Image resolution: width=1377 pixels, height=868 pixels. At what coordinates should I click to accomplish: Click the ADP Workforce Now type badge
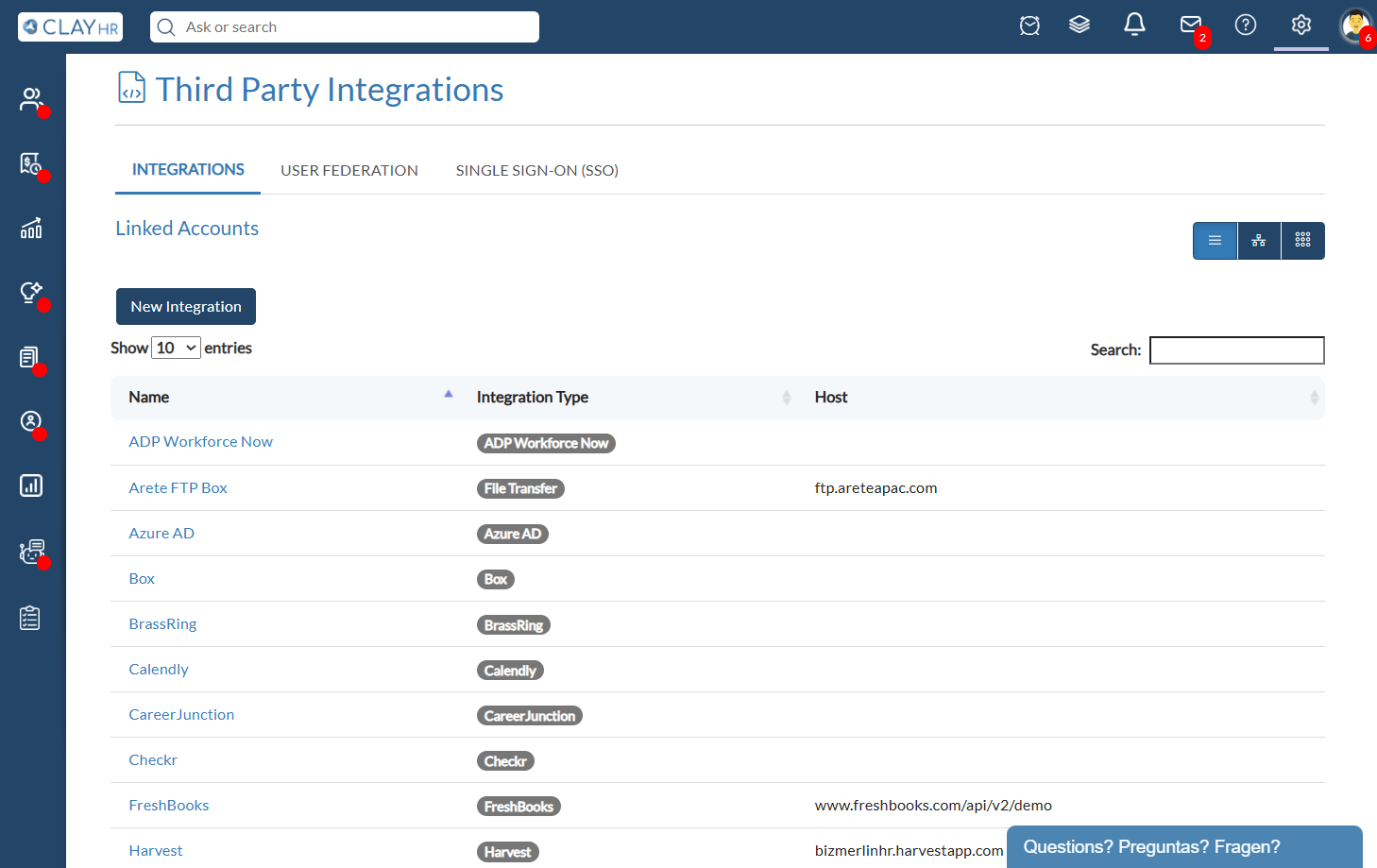[x=546, y=443]
